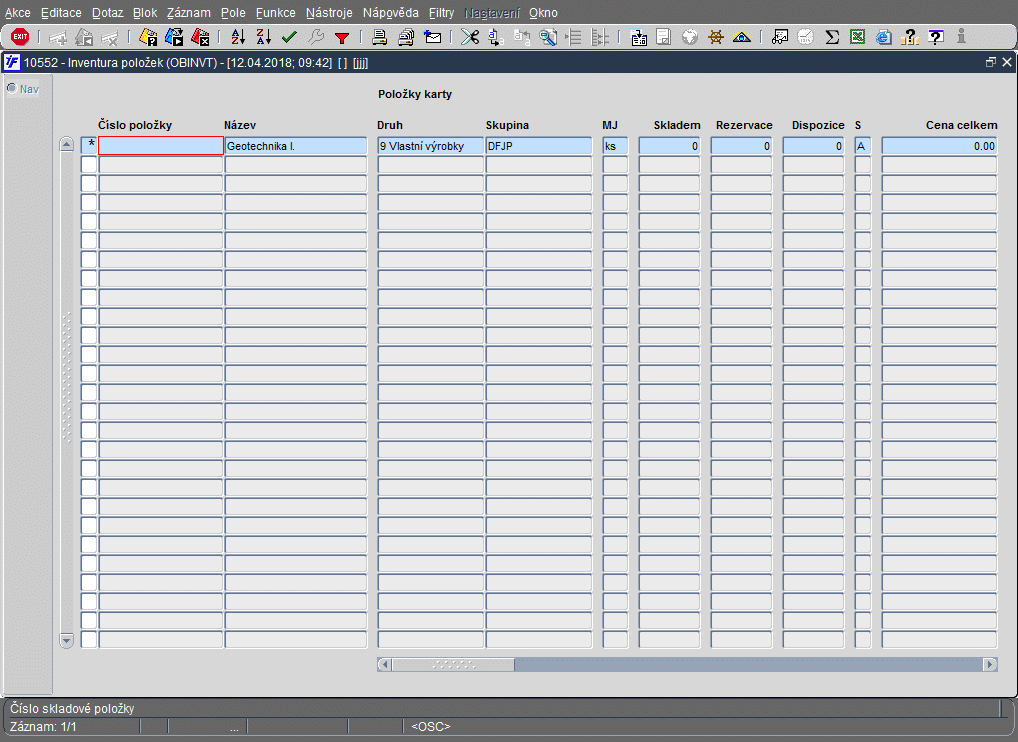Viewport: 1018px width, 742px height.
Task: Click the red funnel filter icon
Action: click(341, 38)
